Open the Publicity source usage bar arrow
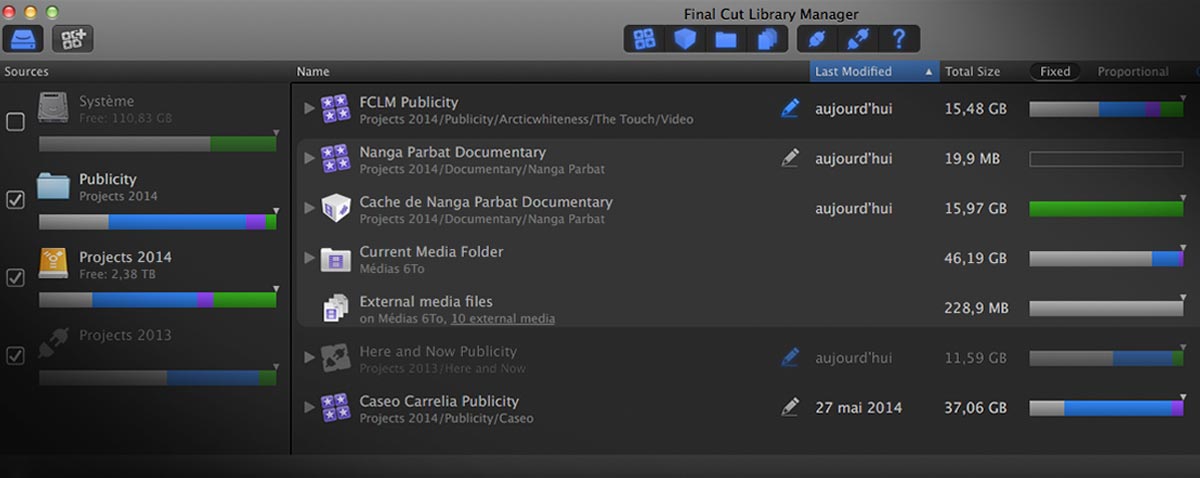The image size is (1200, 478). click(276, 210)
